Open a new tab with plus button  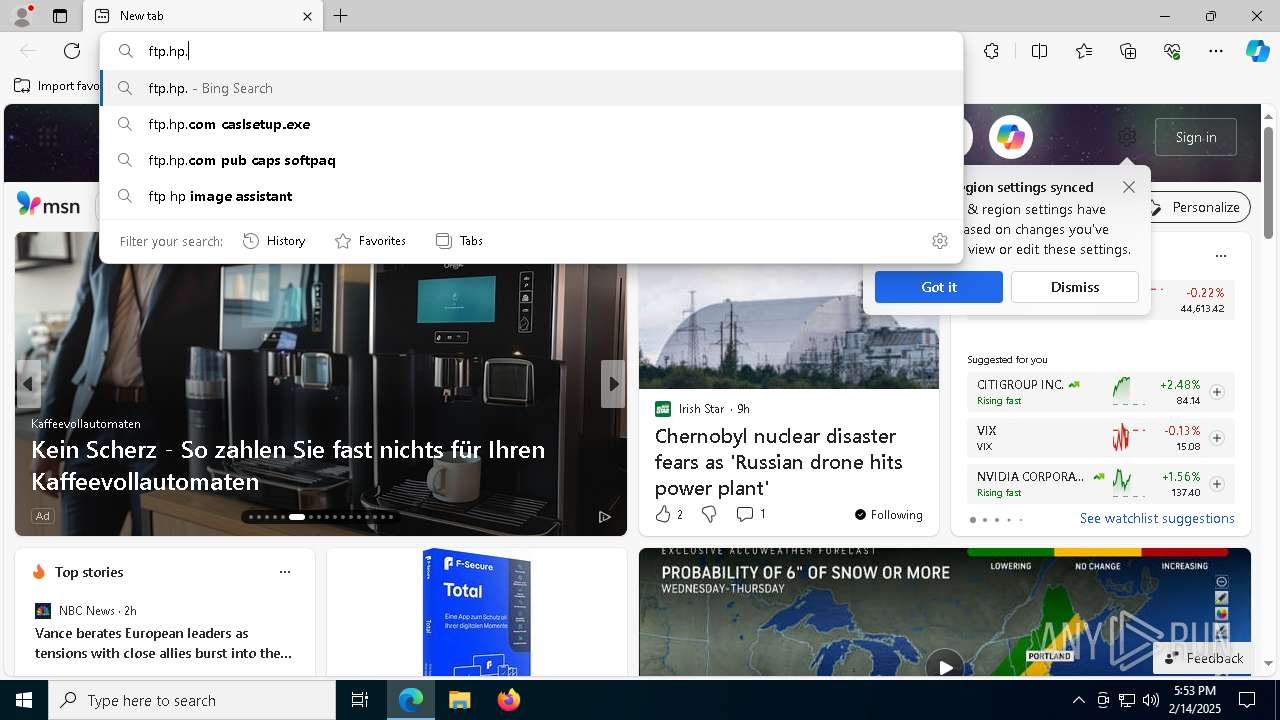pyautogui.click(x=341, y=16)
